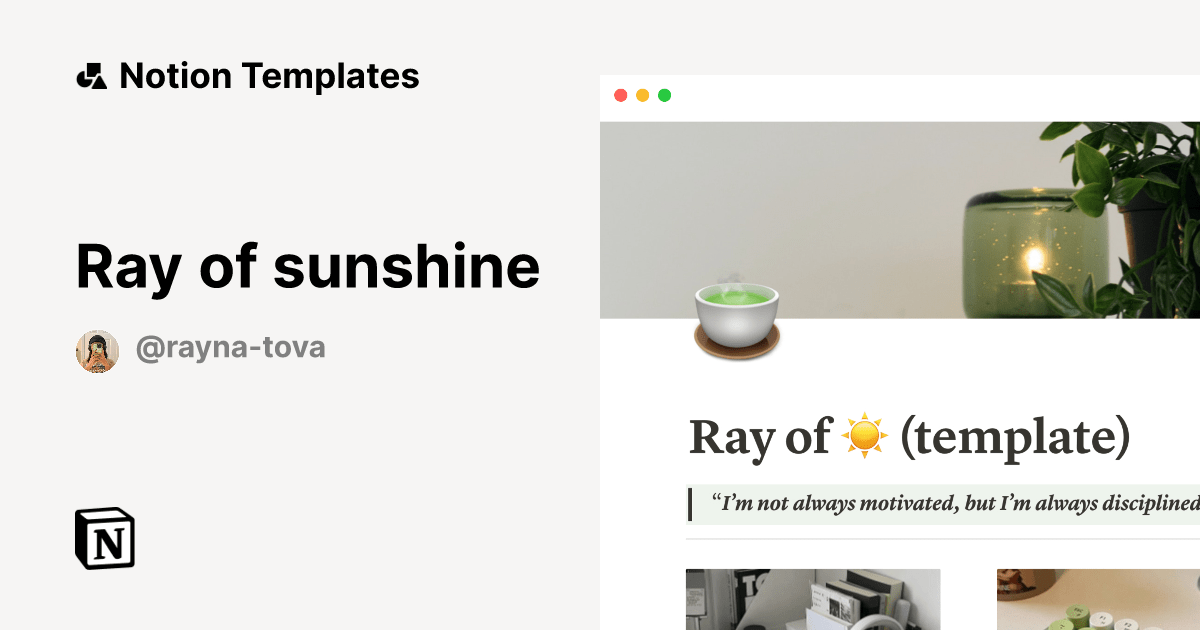Click the rayna-tova profile avatar
Image resolution: width=1200 pixels, height=630 pixels.
pos(96,350)
